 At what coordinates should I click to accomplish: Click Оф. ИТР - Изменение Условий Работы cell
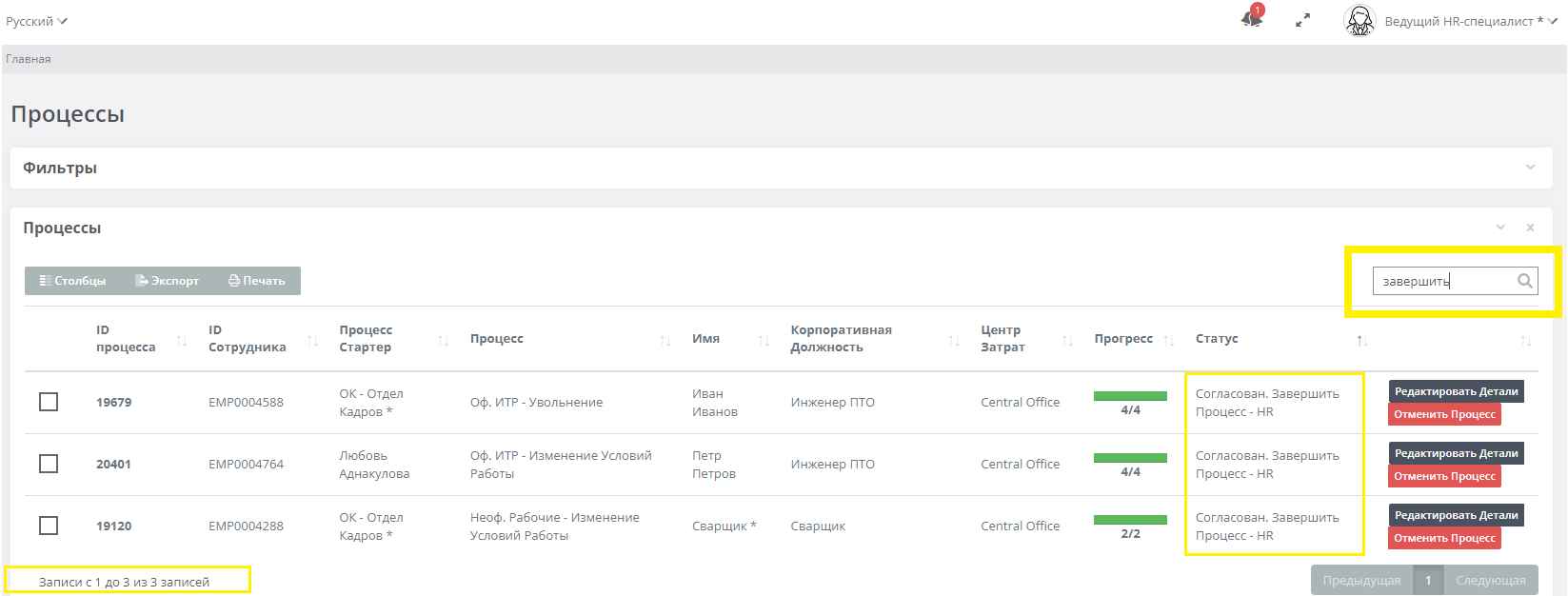(561, 465)
